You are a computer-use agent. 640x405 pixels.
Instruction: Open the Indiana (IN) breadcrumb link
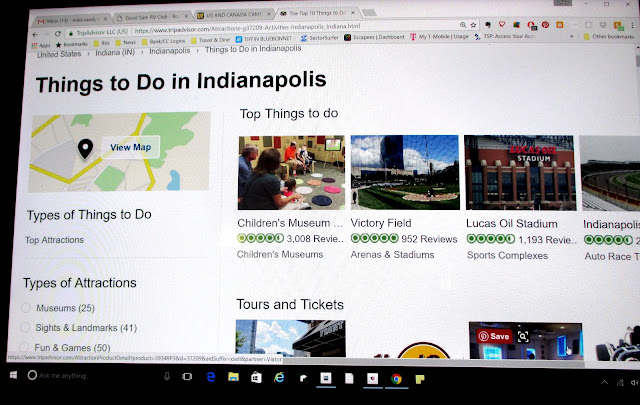click(x=115, y=53)
